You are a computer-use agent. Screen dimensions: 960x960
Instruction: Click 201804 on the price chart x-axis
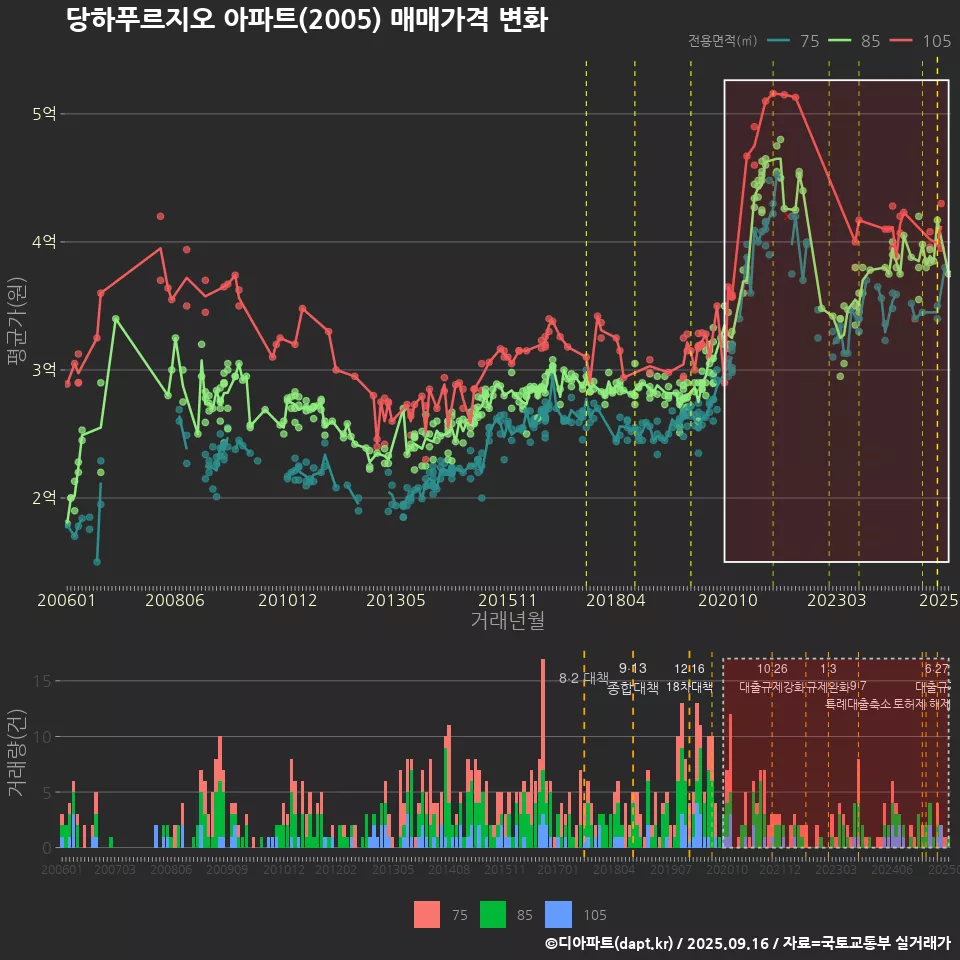[615, 600]
